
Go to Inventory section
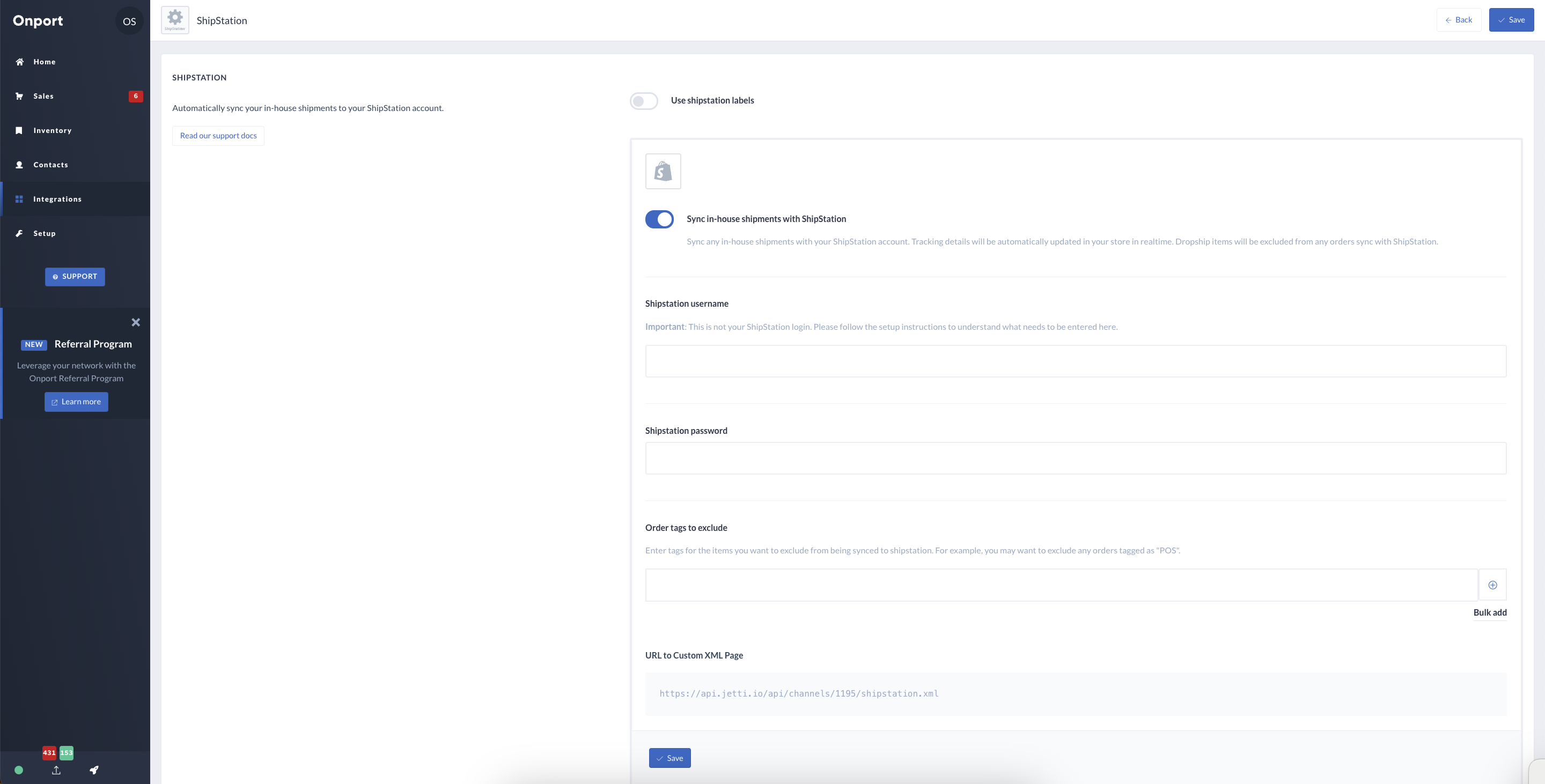[75, 130]
